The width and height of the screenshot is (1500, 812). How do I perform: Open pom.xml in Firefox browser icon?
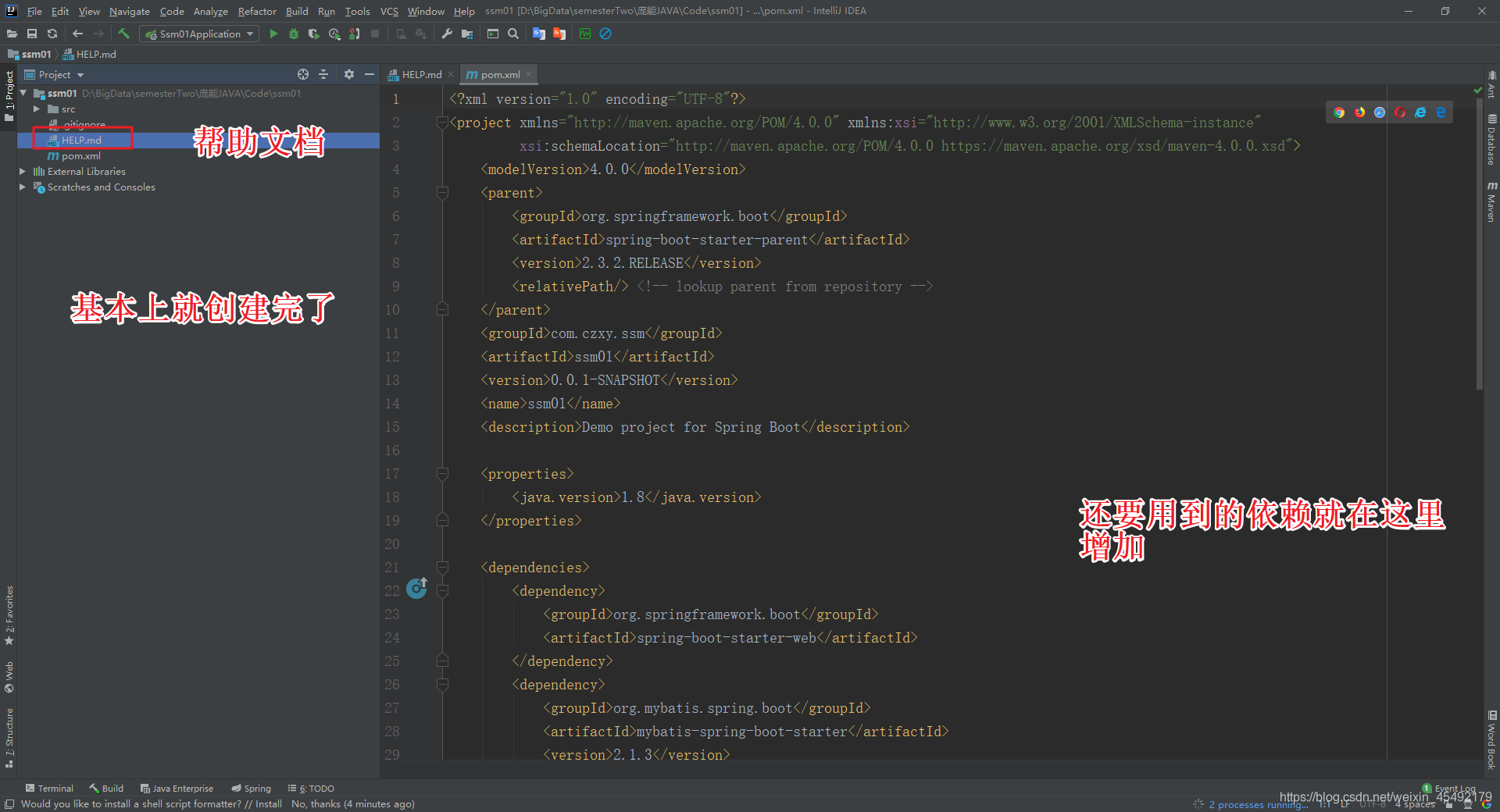pos(1359,112)
